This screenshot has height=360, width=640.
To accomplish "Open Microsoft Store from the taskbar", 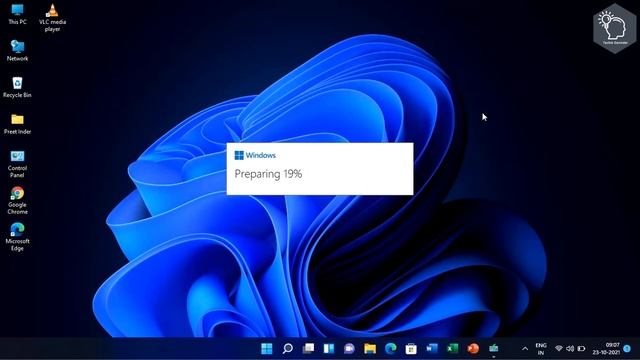I will coord(411,349).
